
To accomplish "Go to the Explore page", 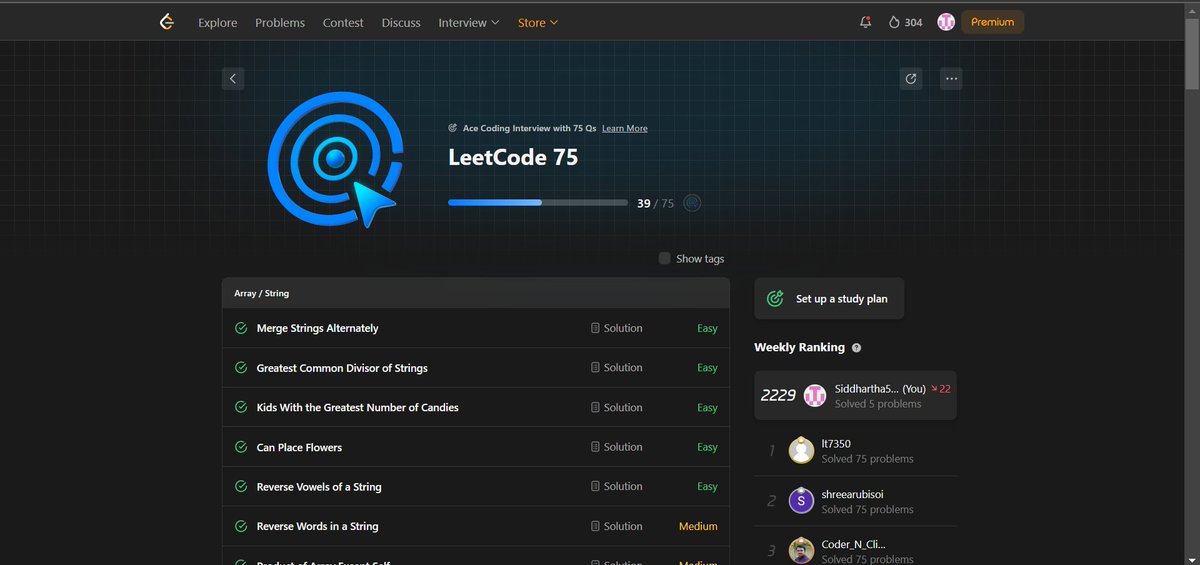I will (218, 22).
